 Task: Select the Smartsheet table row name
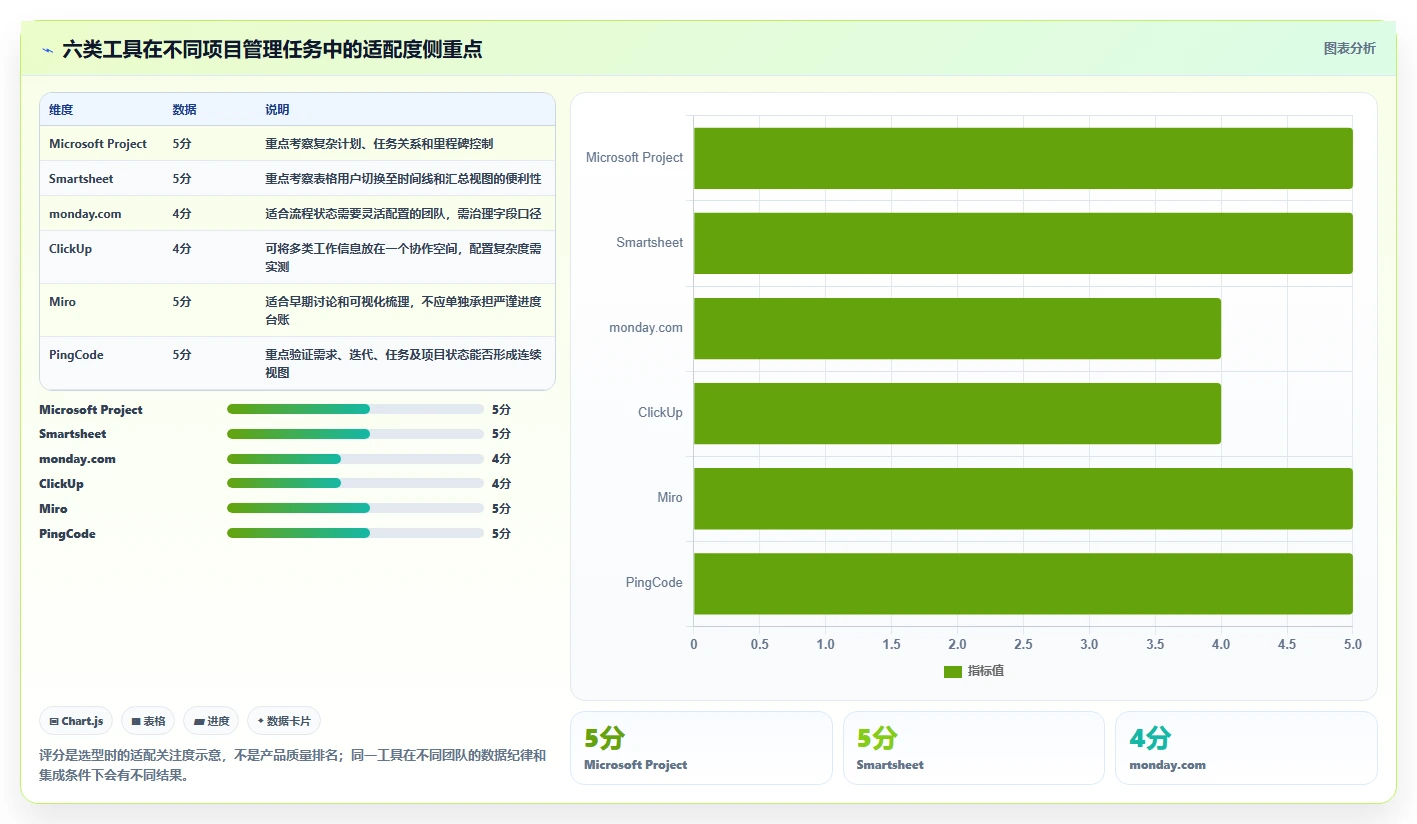[x=81, y=179]
